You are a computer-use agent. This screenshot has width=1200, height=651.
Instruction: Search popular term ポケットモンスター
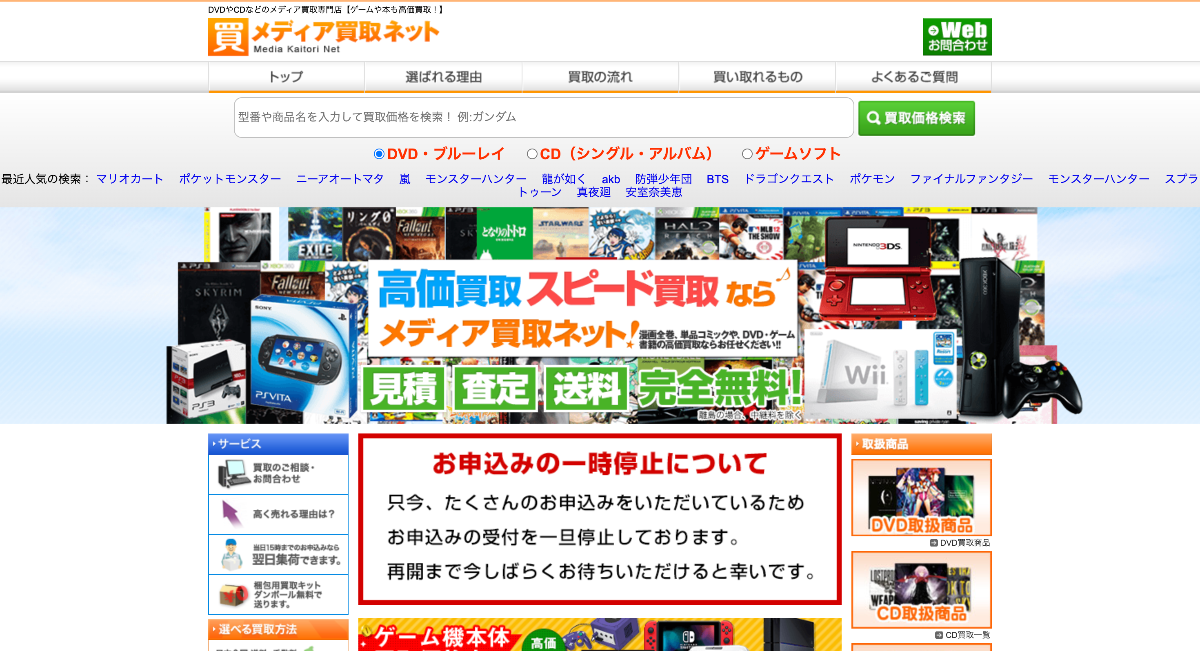230,179
